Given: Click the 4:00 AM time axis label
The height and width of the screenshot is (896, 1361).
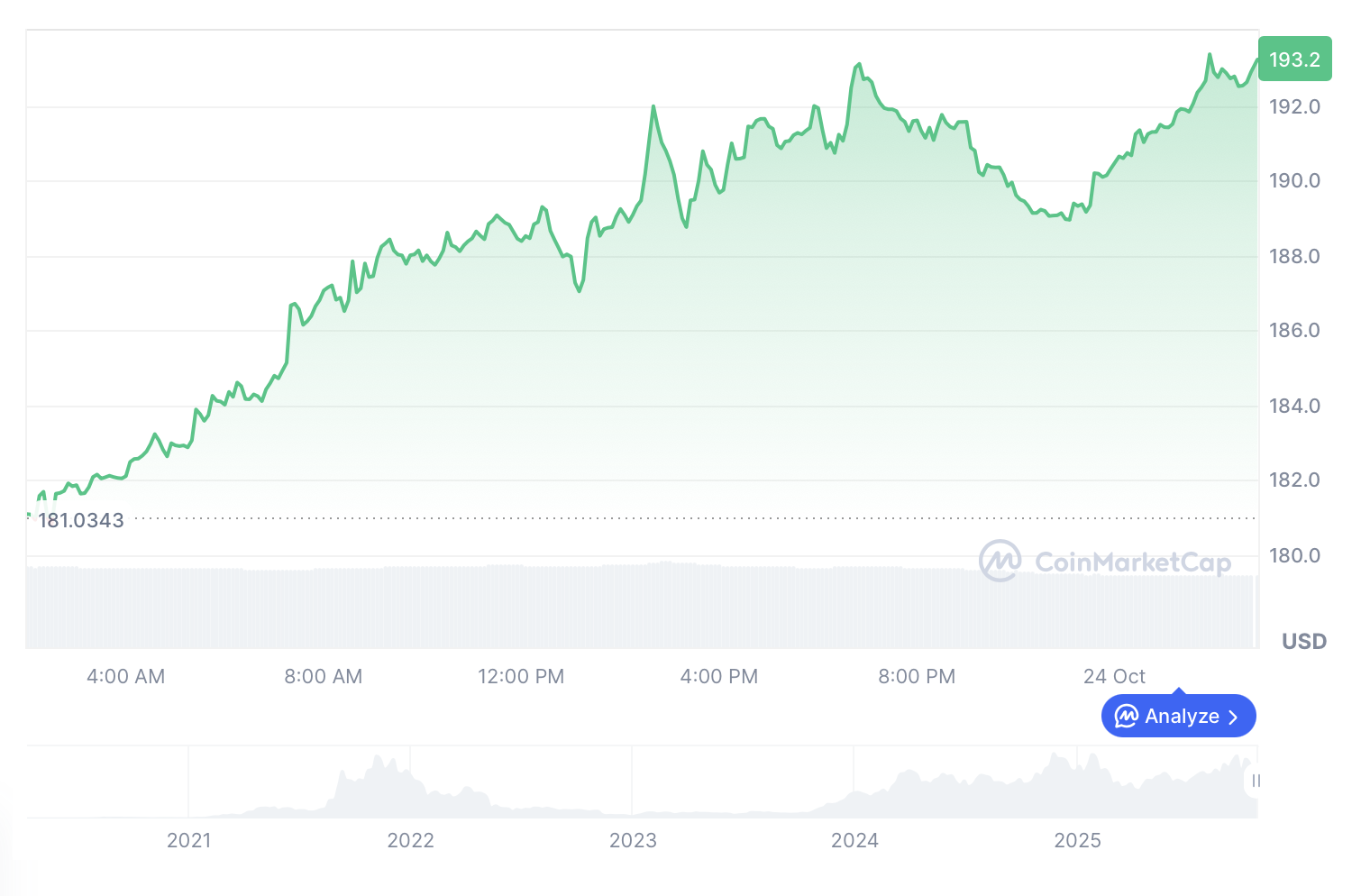Looking at the screenshot, I should coord(126,676).
